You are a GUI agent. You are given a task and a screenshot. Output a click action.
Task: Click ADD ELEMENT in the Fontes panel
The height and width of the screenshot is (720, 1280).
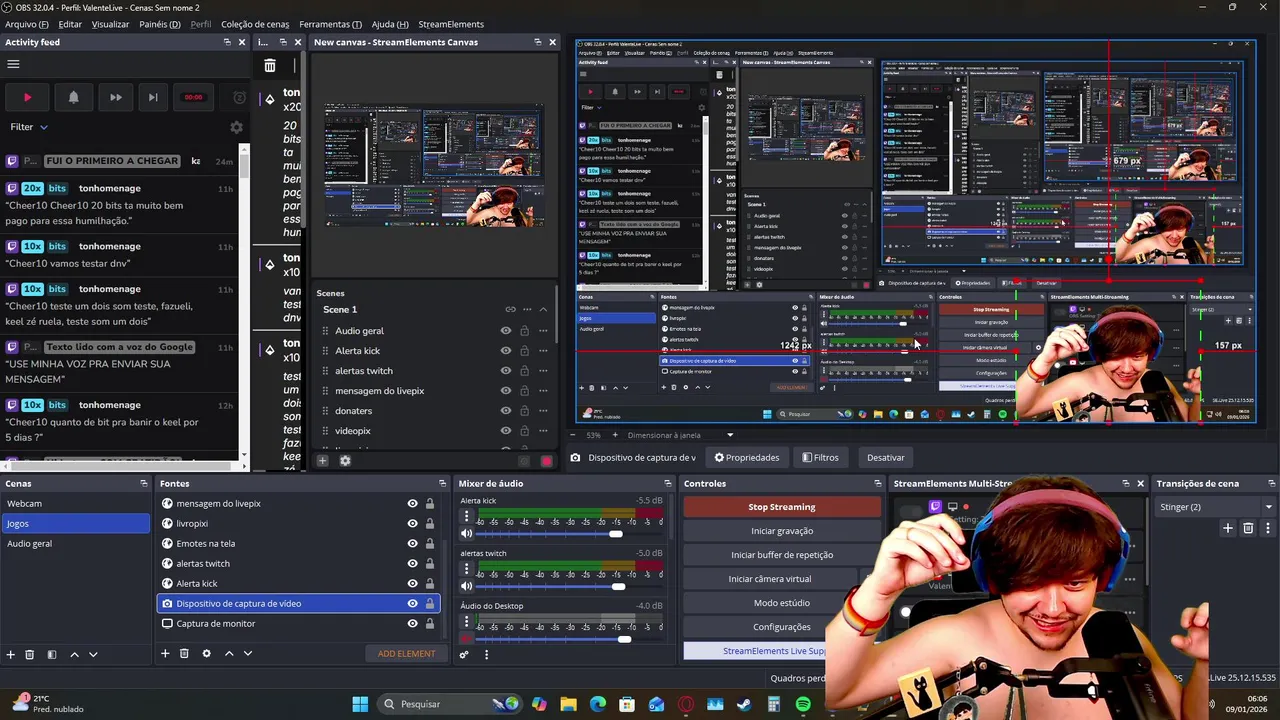coord(406,654)
